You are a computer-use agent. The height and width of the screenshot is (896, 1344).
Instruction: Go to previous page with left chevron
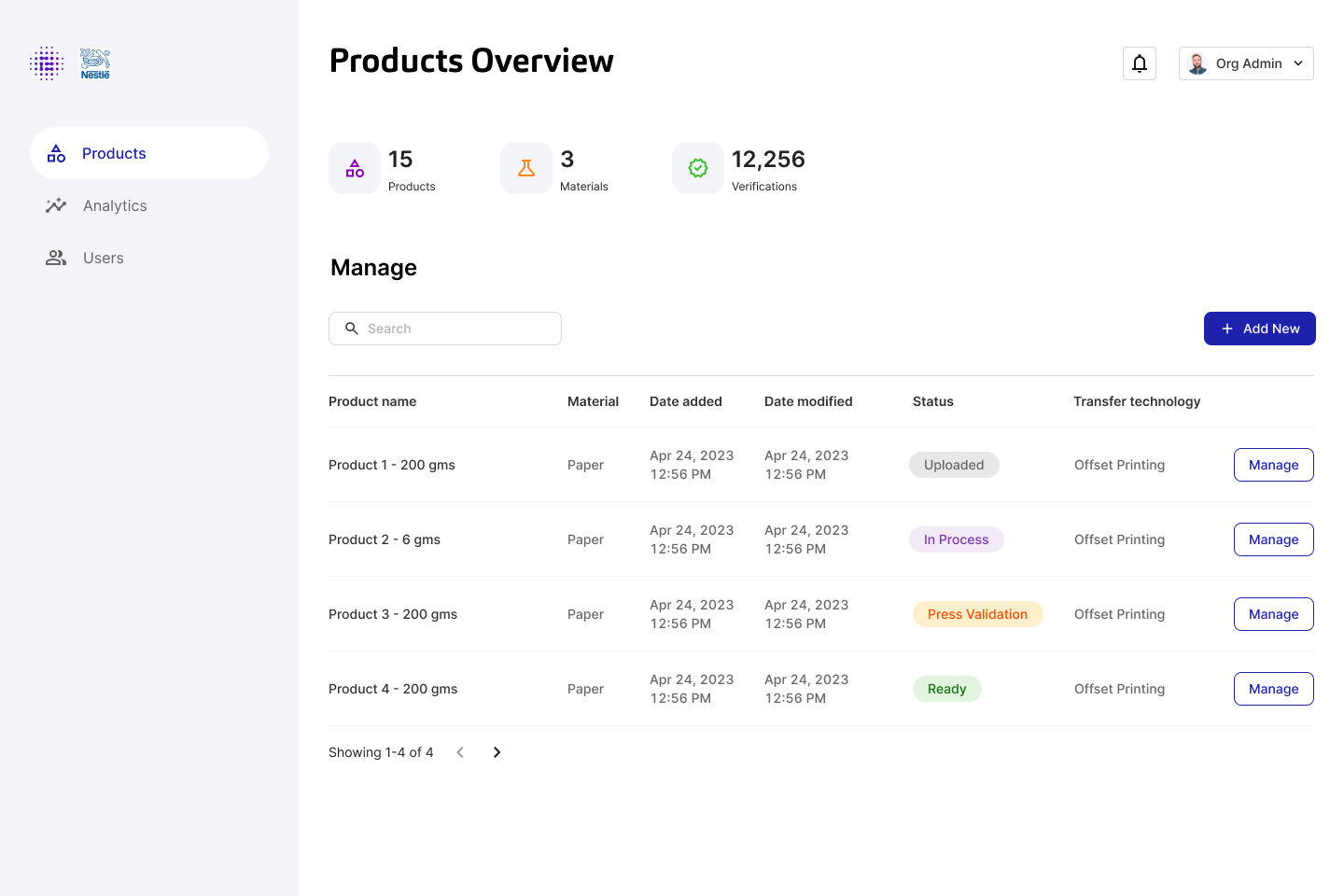click(460, 752)
